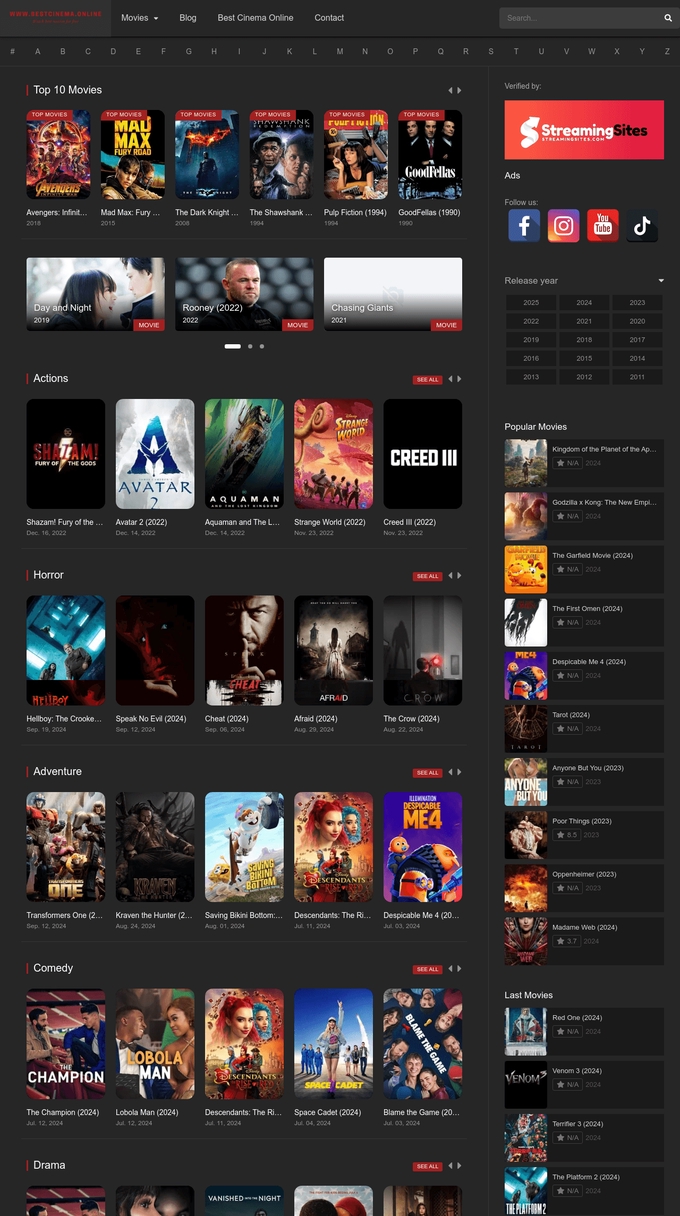Open 'Red One (2024)' in Last Movies
Screen dimensions: 680x1216
(577, 1018)
